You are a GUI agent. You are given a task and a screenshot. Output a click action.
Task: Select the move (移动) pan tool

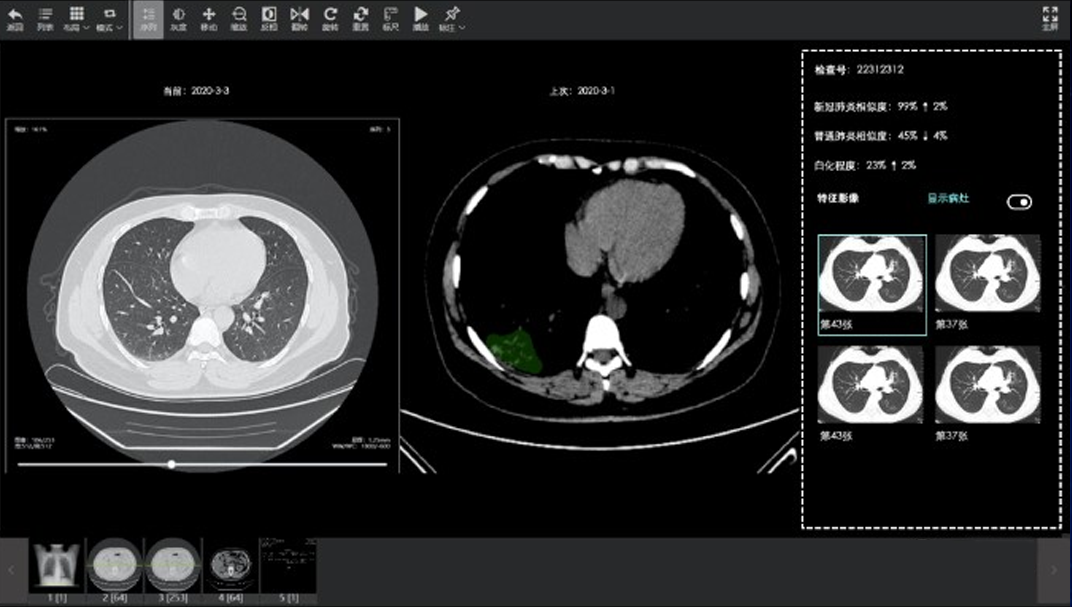pyautogui.click(x=209, y=18)
